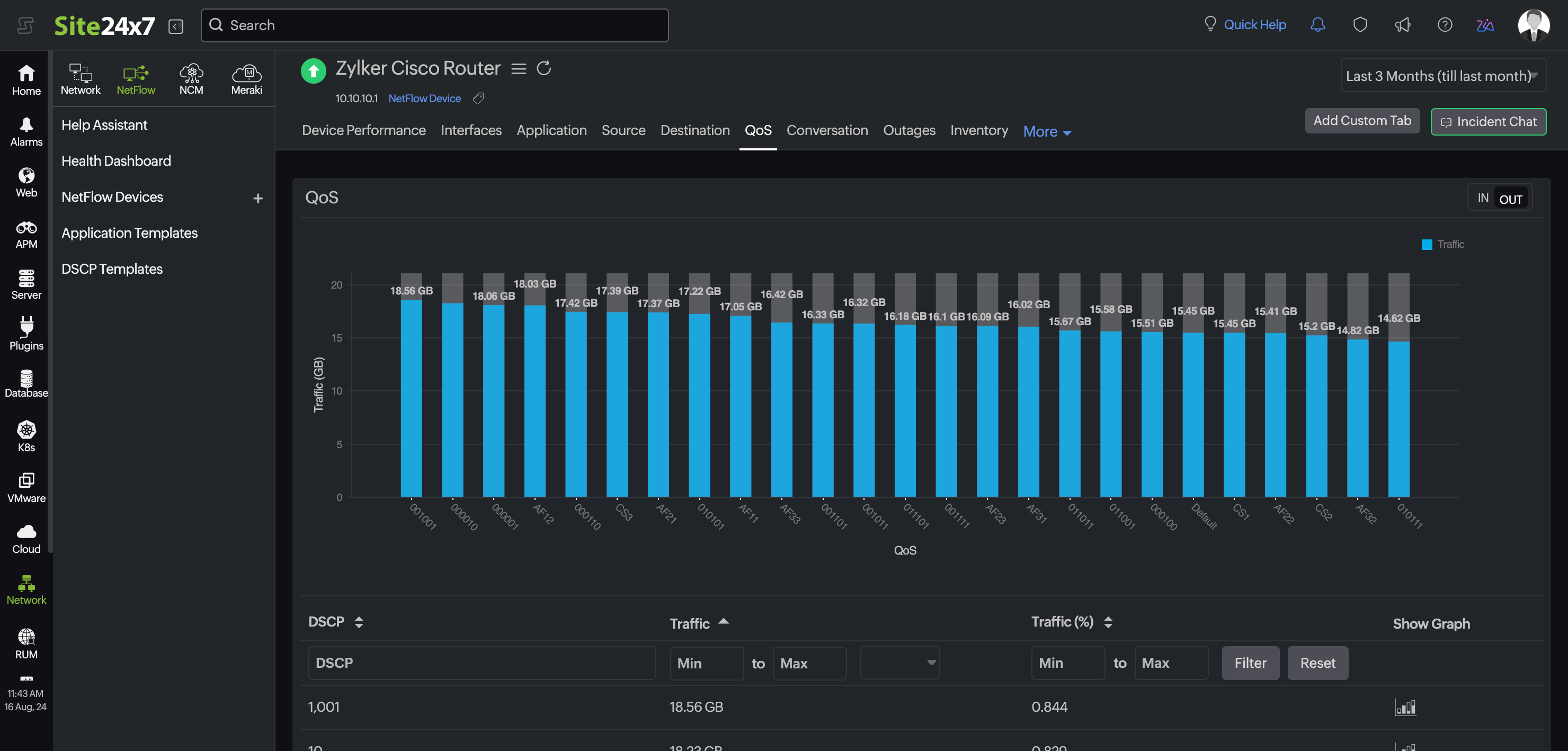Image resolution: width=1568 pixels, height=751 pixels.
Task: Click the Filter button
Action: click(x=1250, y=662)
